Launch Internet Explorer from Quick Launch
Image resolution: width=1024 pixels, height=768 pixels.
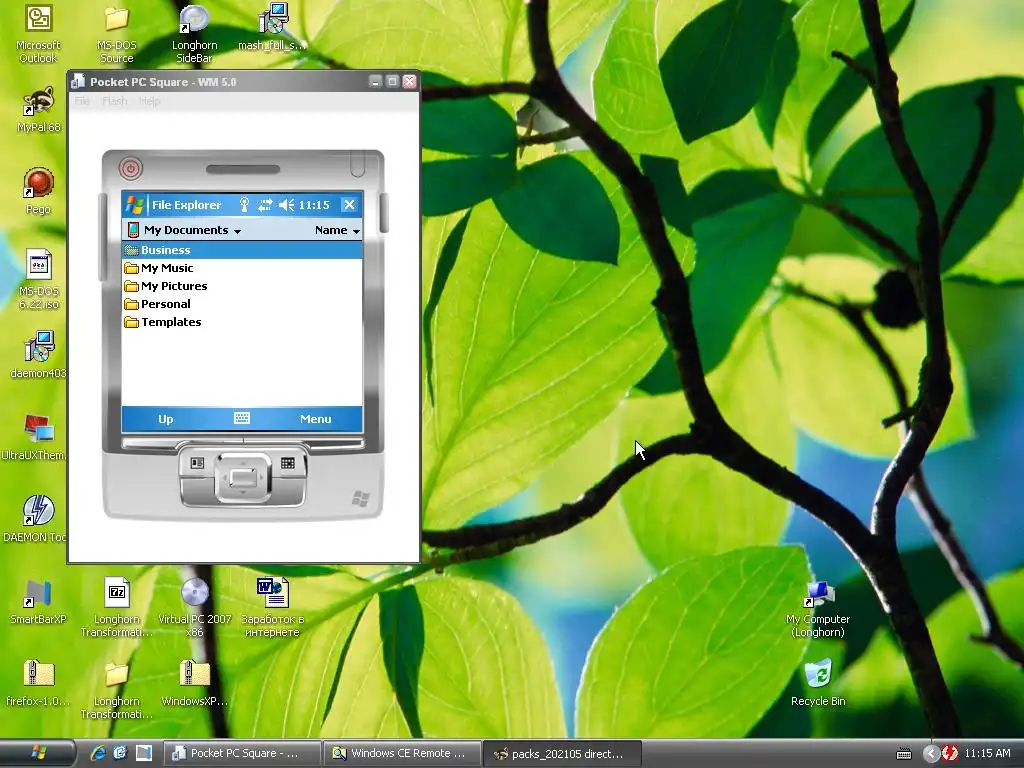98,753
